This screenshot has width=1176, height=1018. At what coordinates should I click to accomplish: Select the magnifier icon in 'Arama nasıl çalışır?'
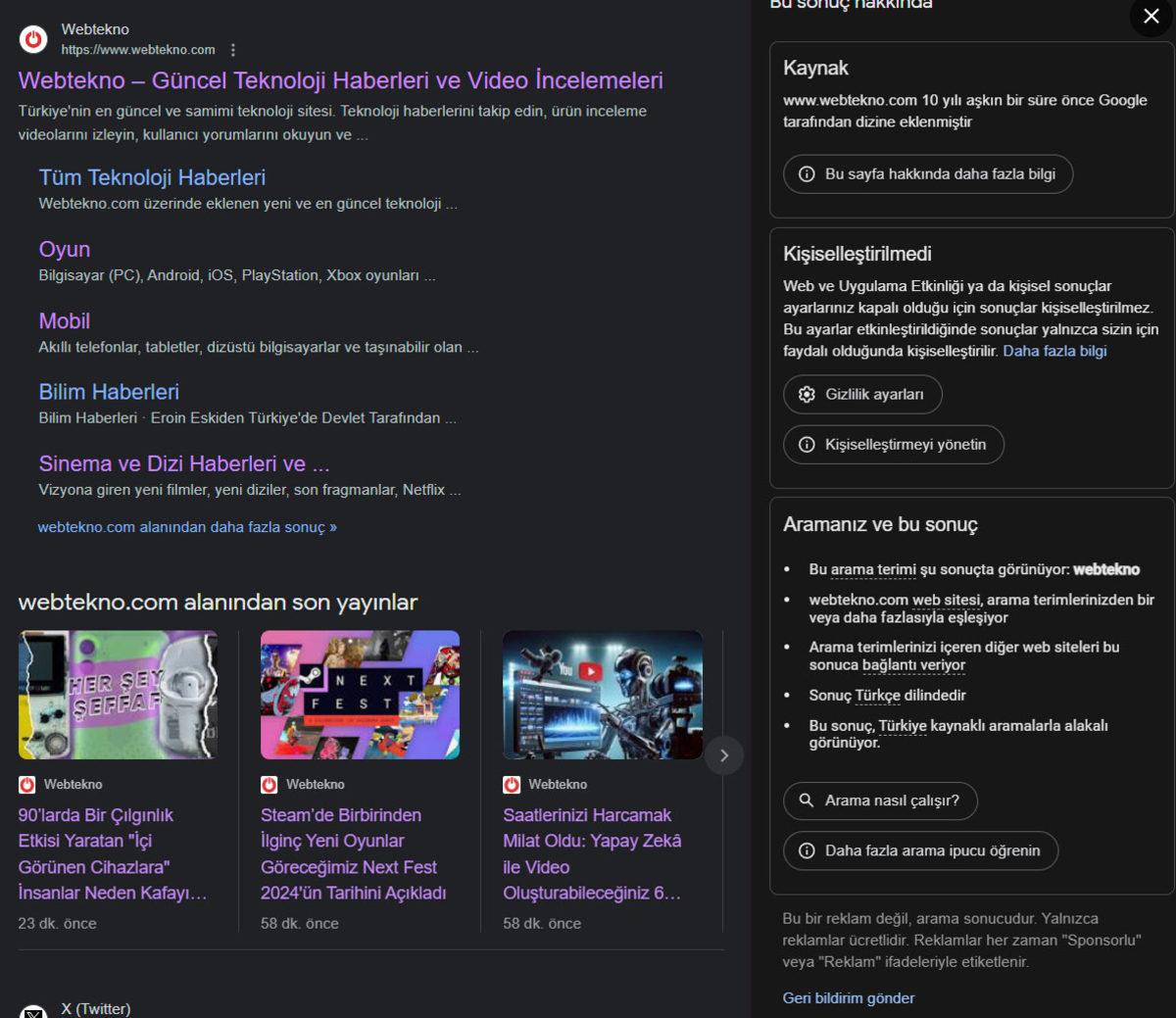pyautogui.click(x=807, y=800)
